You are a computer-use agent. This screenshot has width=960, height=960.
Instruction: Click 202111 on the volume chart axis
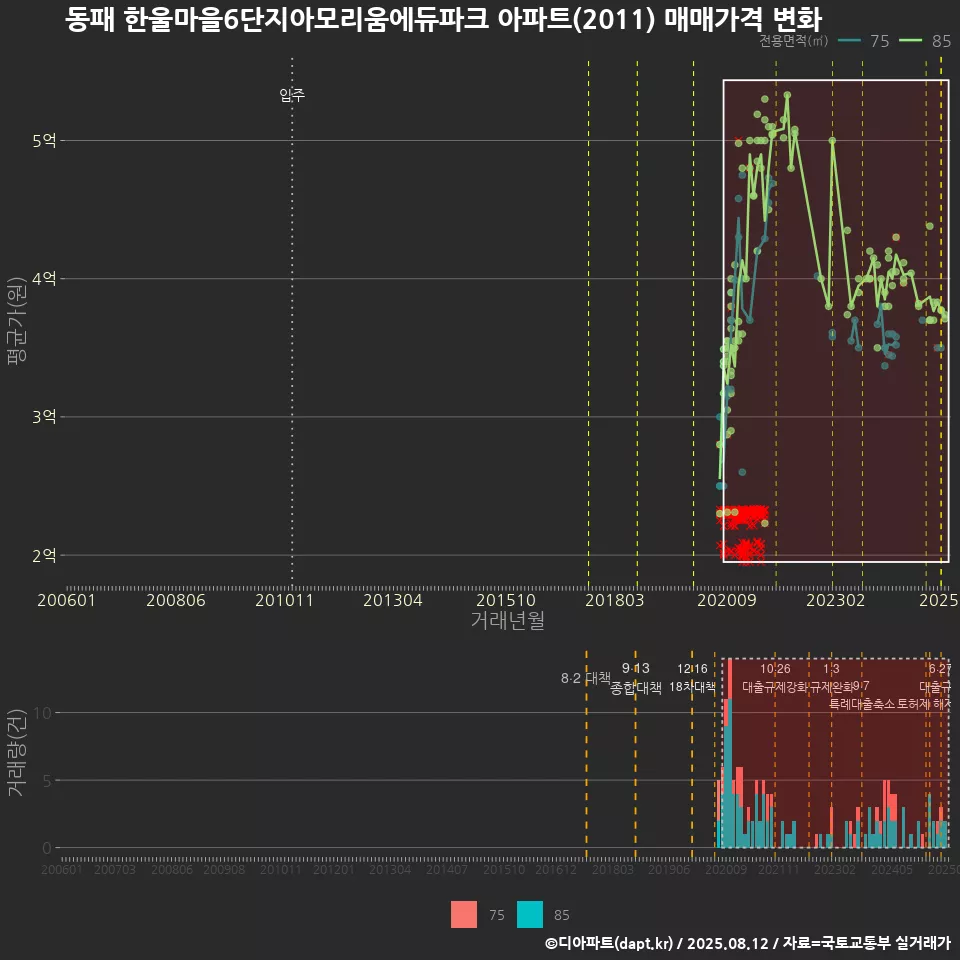click(779, 870)
